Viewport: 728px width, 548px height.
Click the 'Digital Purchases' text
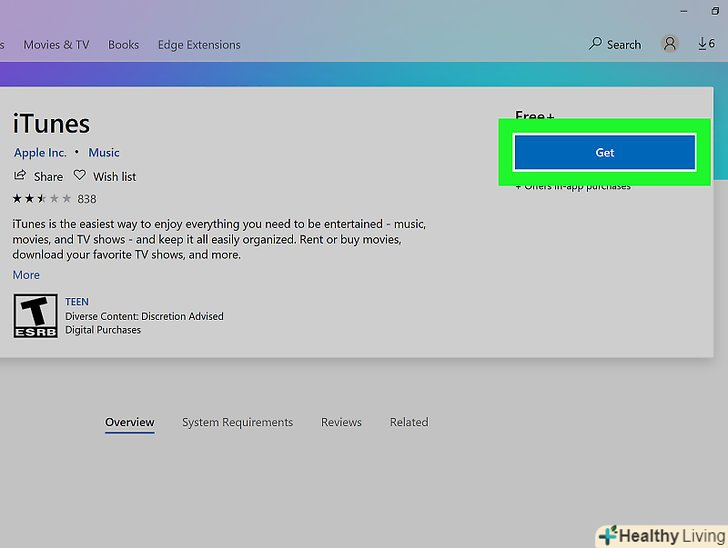103,330
